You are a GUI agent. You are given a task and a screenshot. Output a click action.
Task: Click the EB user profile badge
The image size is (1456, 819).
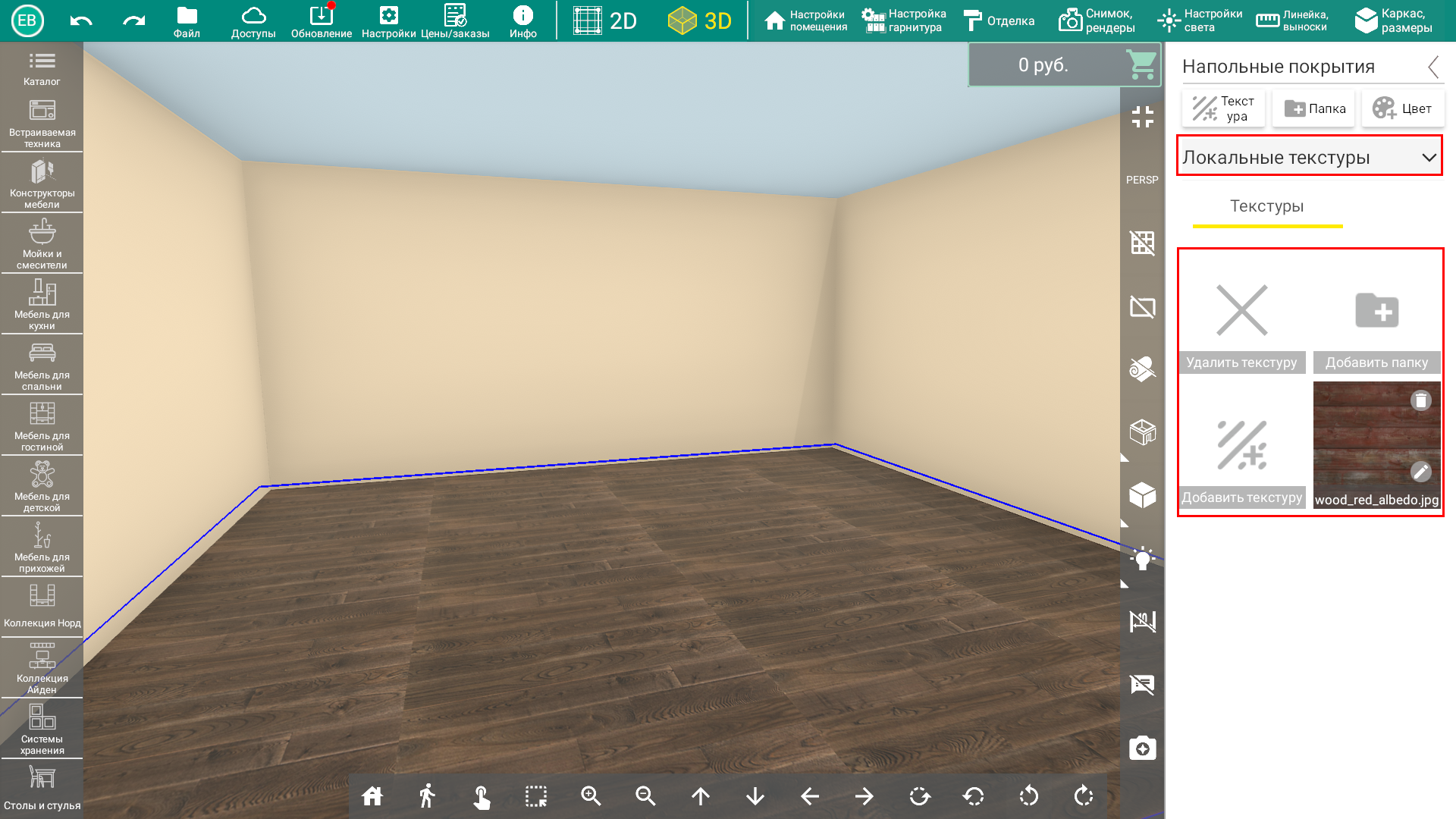[x=27, y=20]
